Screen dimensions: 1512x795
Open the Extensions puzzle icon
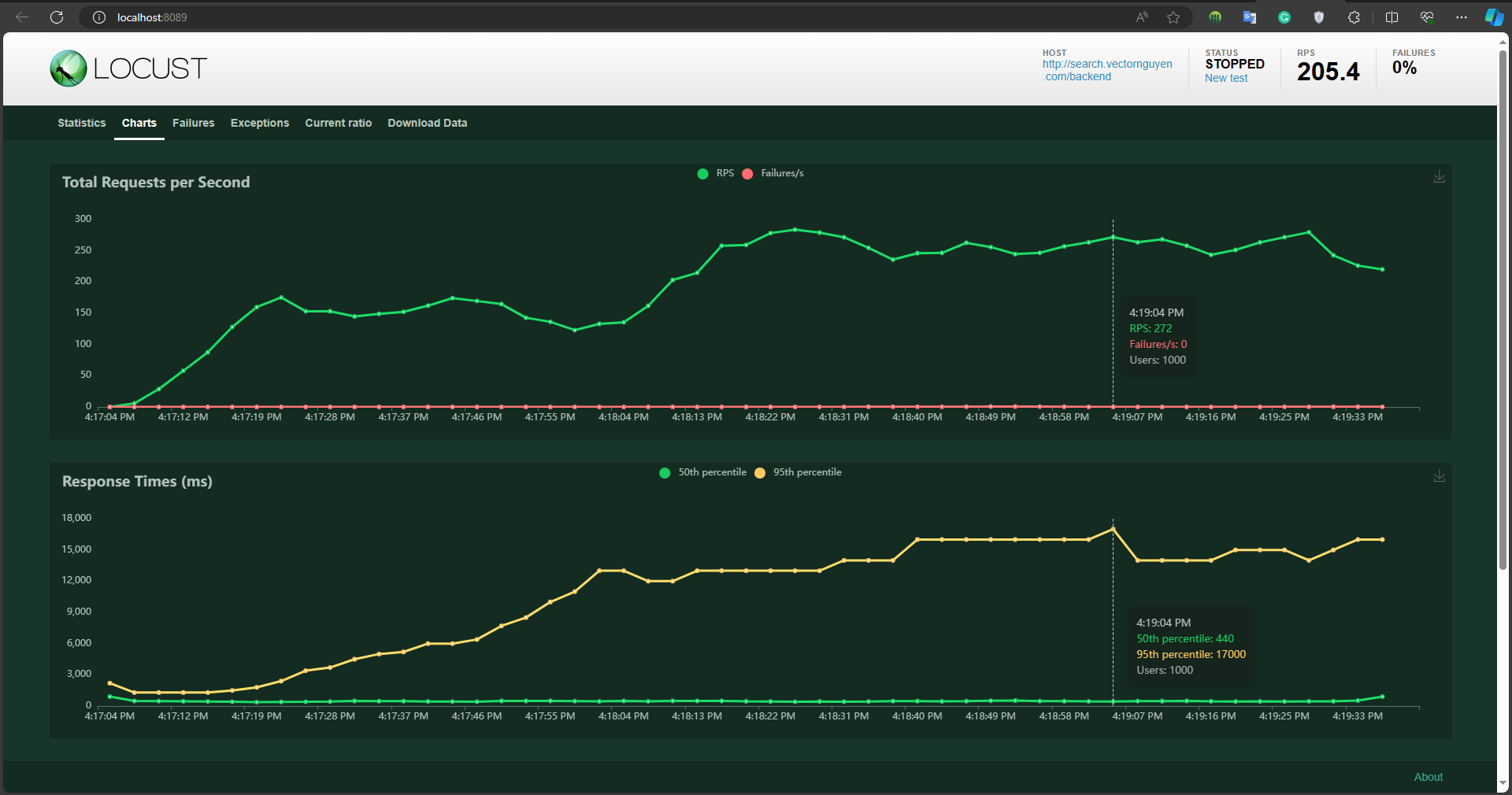[x=1354, y=17]
